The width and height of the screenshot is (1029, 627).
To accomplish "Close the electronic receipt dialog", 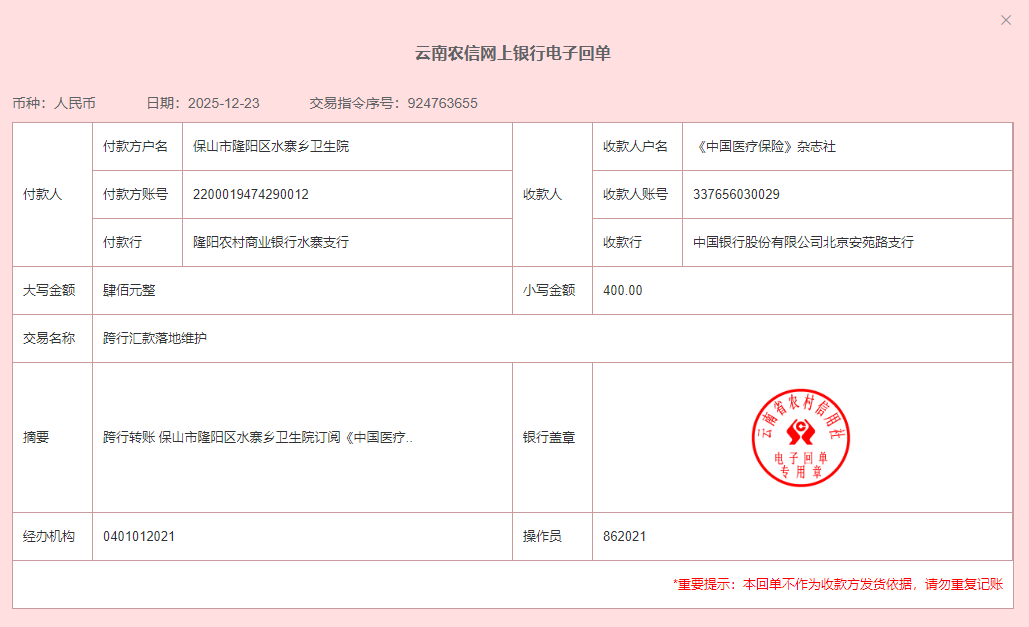I will click(1006, 20).
